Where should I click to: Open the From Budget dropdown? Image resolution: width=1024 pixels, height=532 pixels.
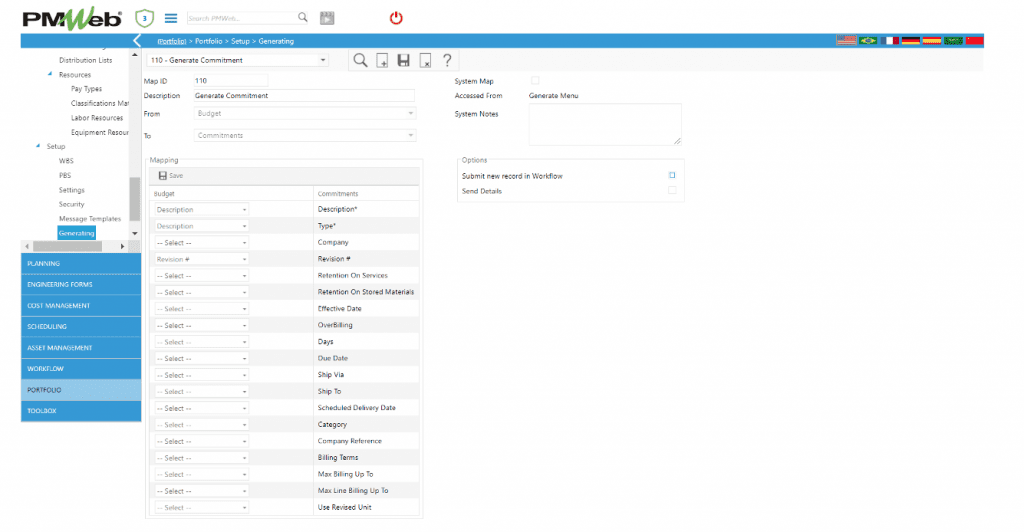[305, 113]
